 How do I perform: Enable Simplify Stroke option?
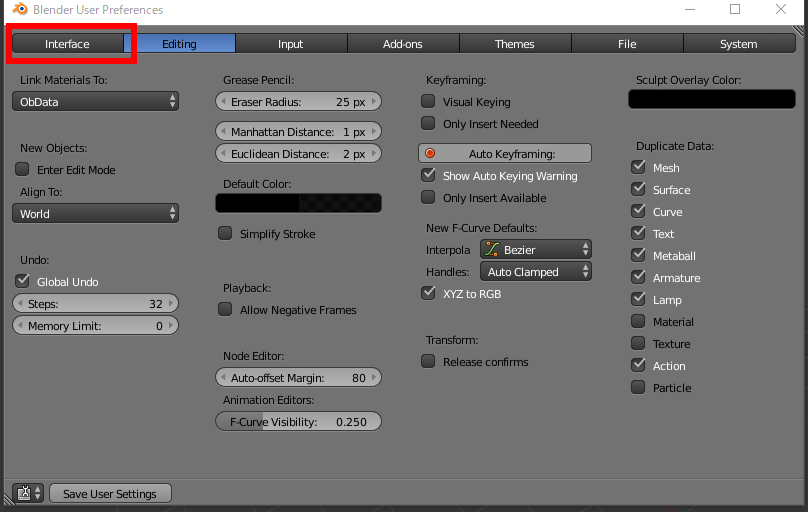point(225,233)
